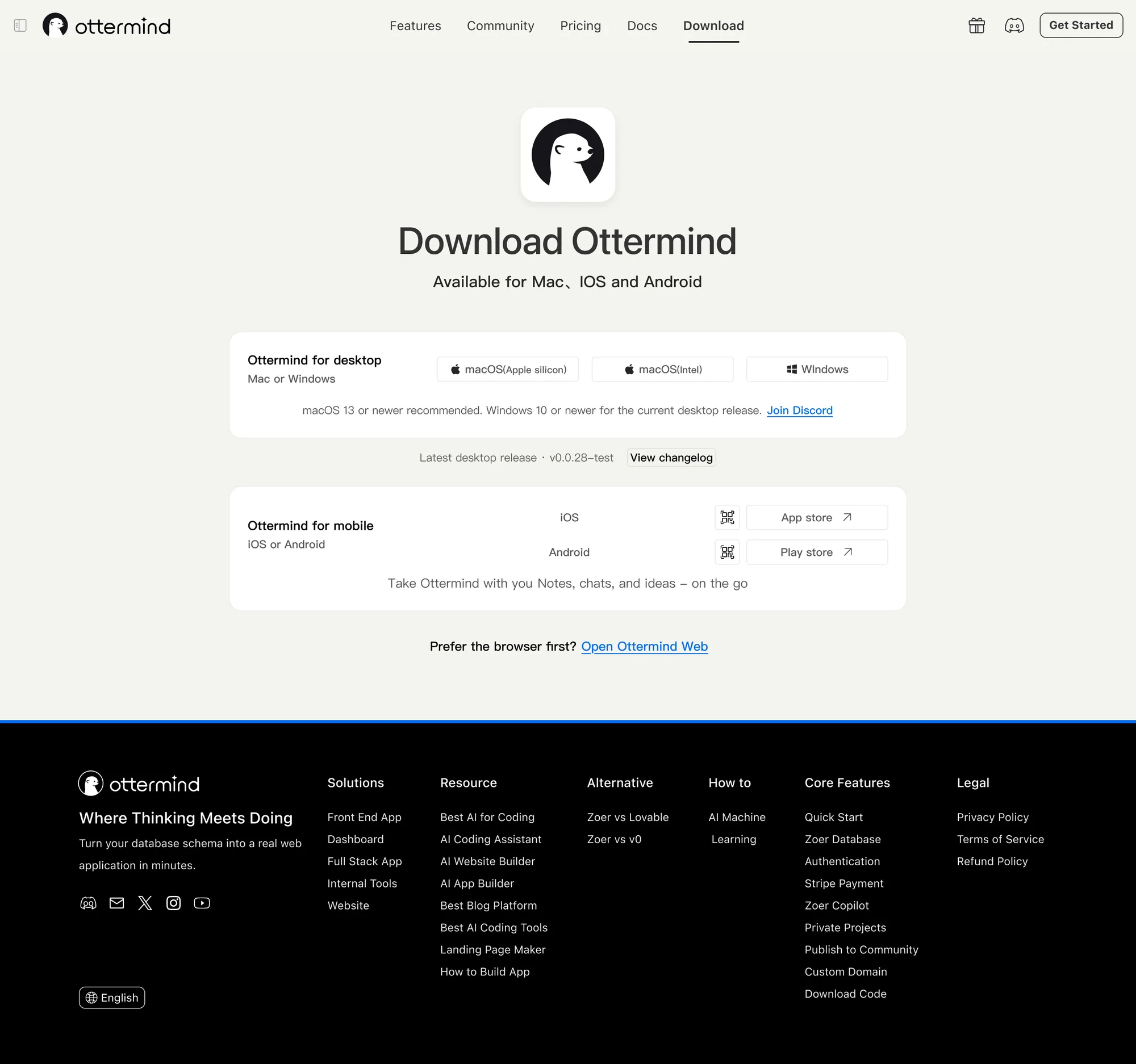Image resolution: width=1136 pixels, height=1064 pixels.
Task: Open Zoer vs Lovable link
Action: 628,817
